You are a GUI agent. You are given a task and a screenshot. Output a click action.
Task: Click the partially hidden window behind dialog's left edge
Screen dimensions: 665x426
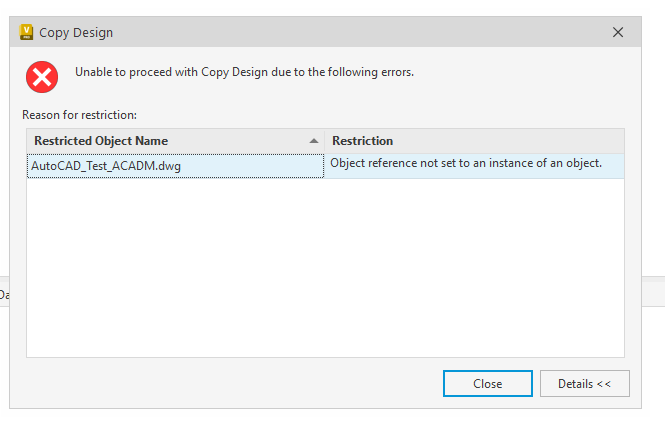click(x=4, y=294)
